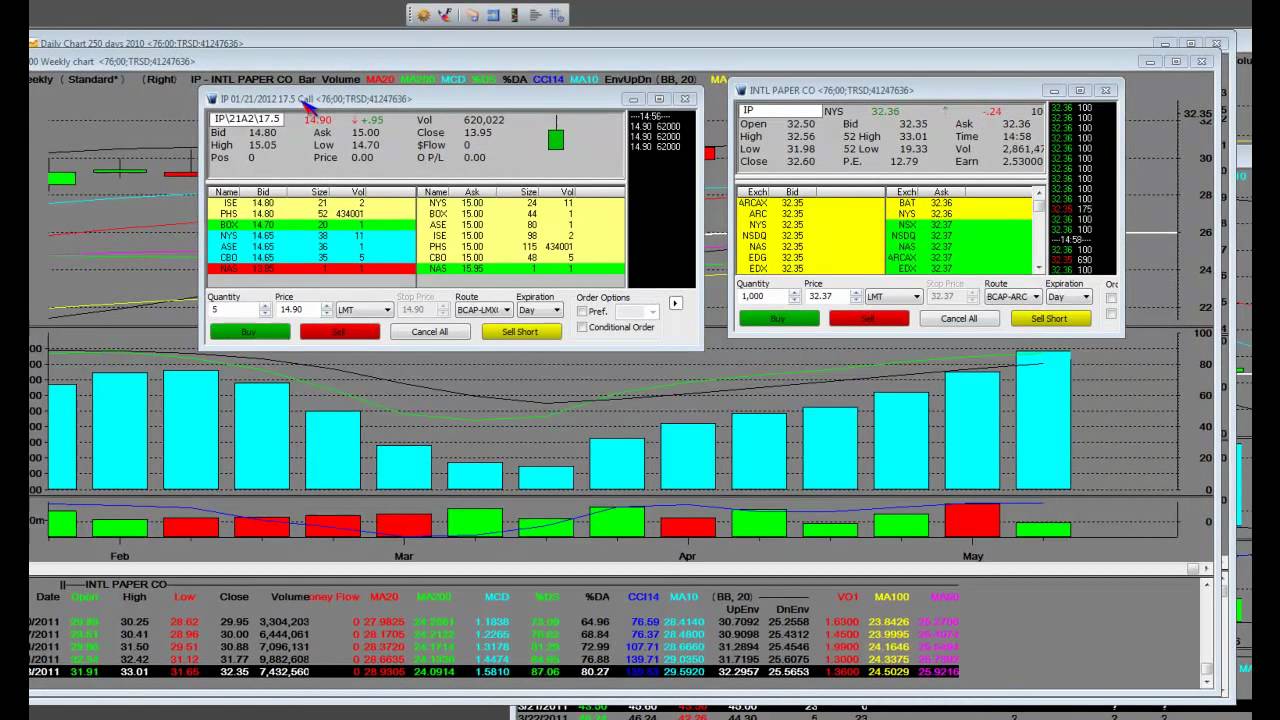The height and width of the screenshot is (720, 1280).
Task: Select the green BOX 14.70 bid row
Action: [311, 225]
